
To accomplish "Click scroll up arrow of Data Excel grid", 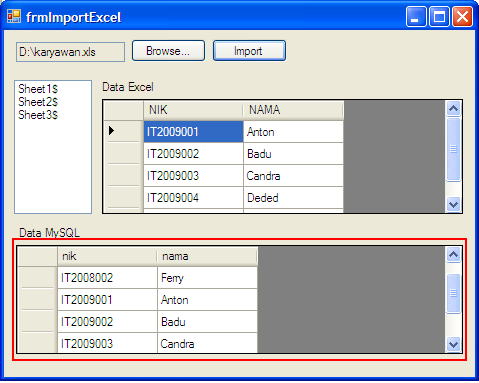I will 453,109.
